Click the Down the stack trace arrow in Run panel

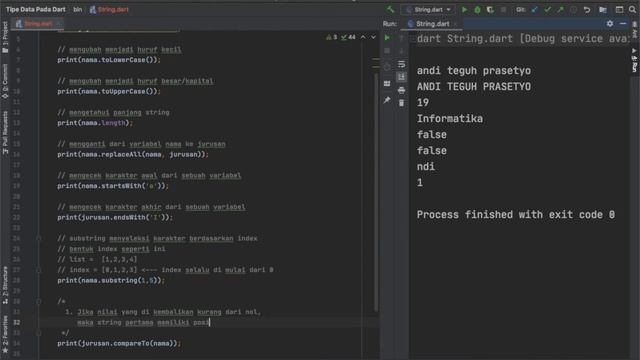[x=402, y=51]
